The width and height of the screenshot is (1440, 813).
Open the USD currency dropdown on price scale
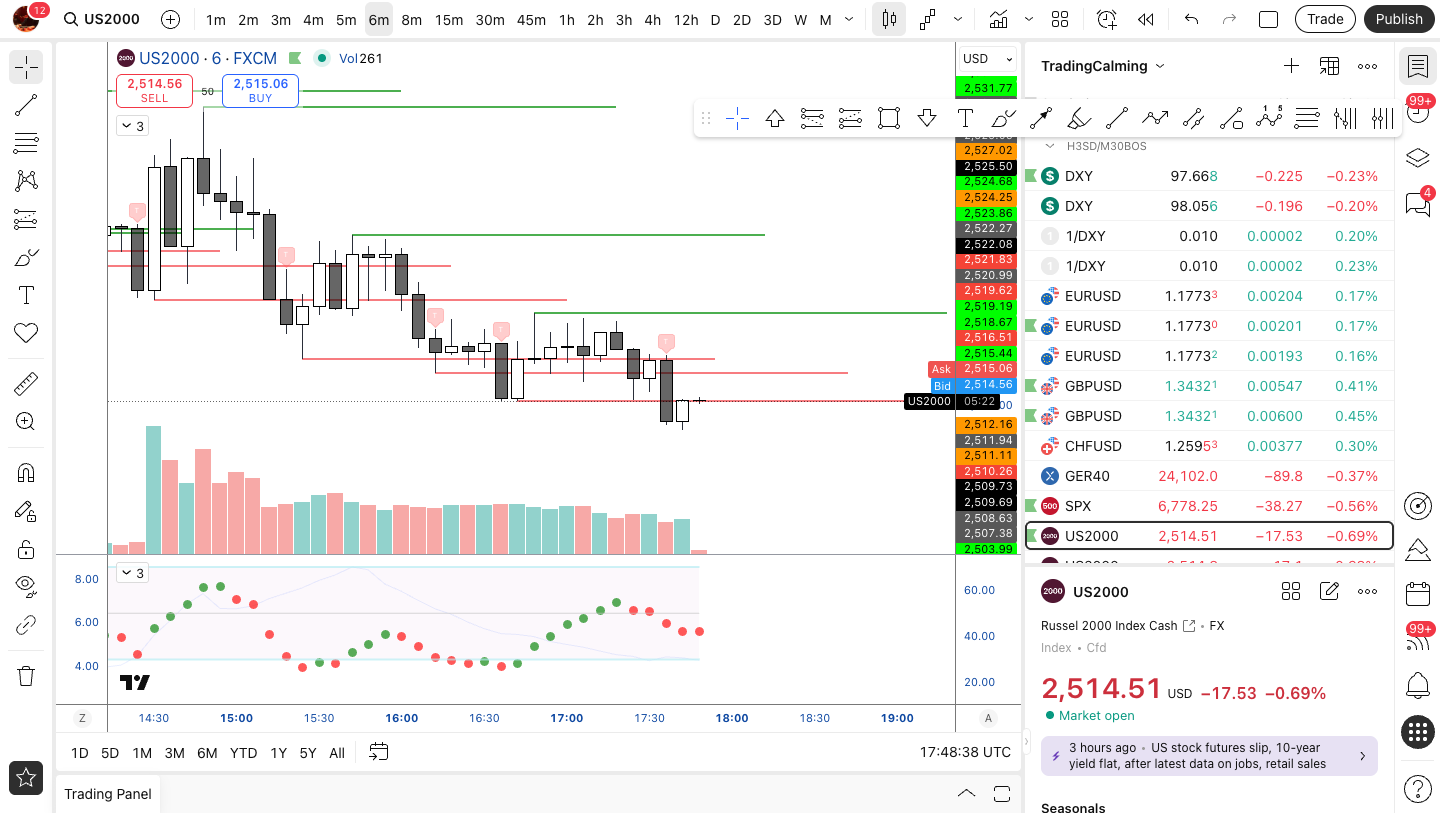click(988, 59)
